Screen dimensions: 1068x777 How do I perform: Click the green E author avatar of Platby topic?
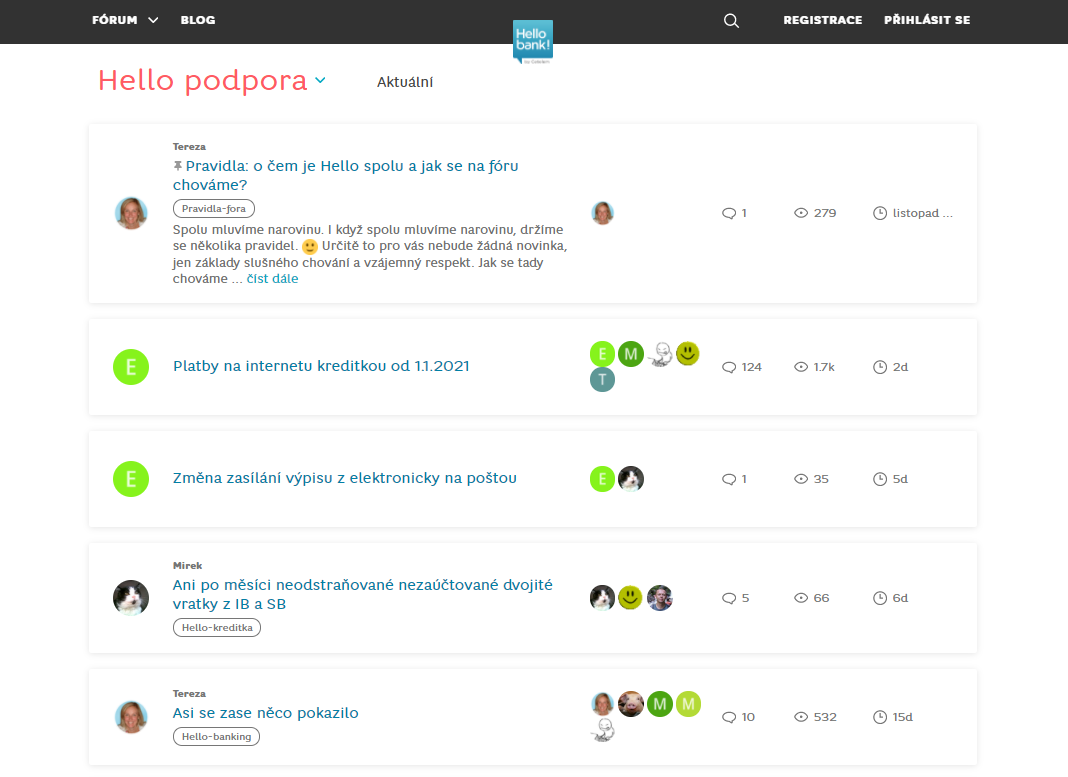pyautogui.click(x=131, y=367)
